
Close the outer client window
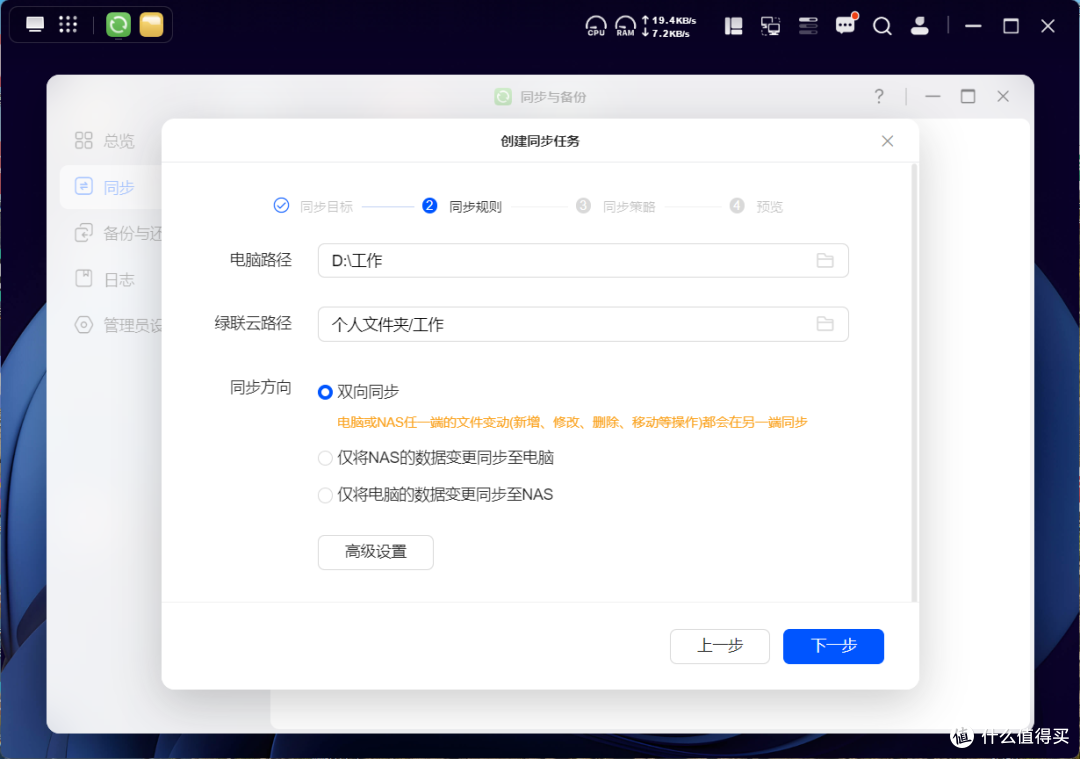click(1048, 26)
